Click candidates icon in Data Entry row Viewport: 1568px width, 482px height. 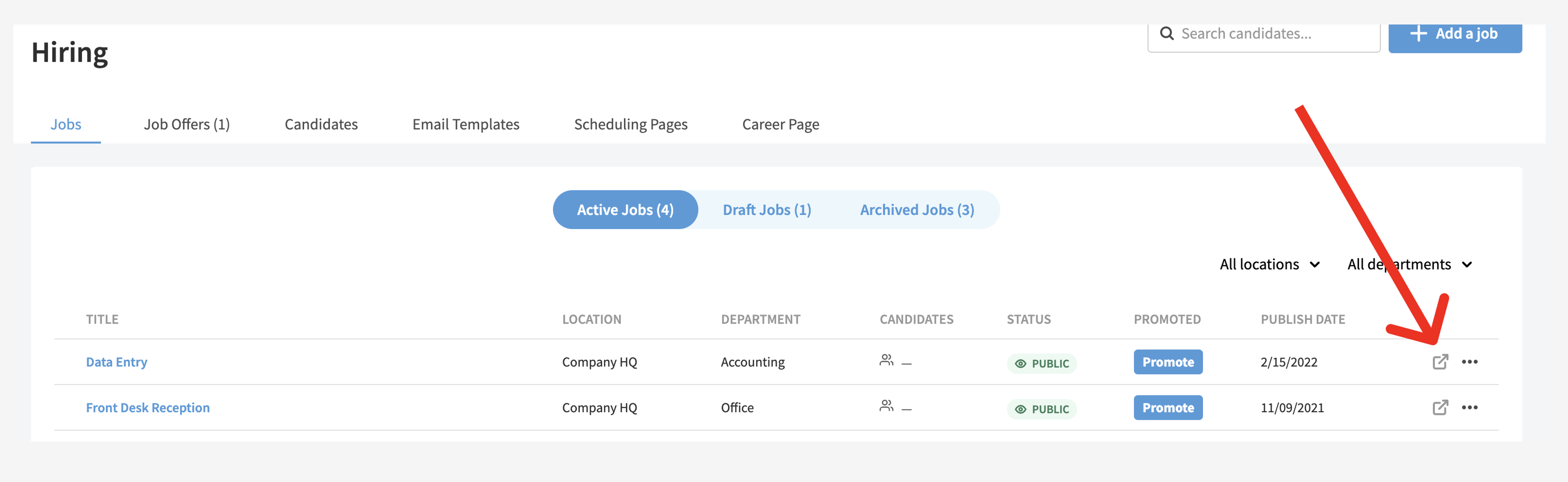point(886,360)
